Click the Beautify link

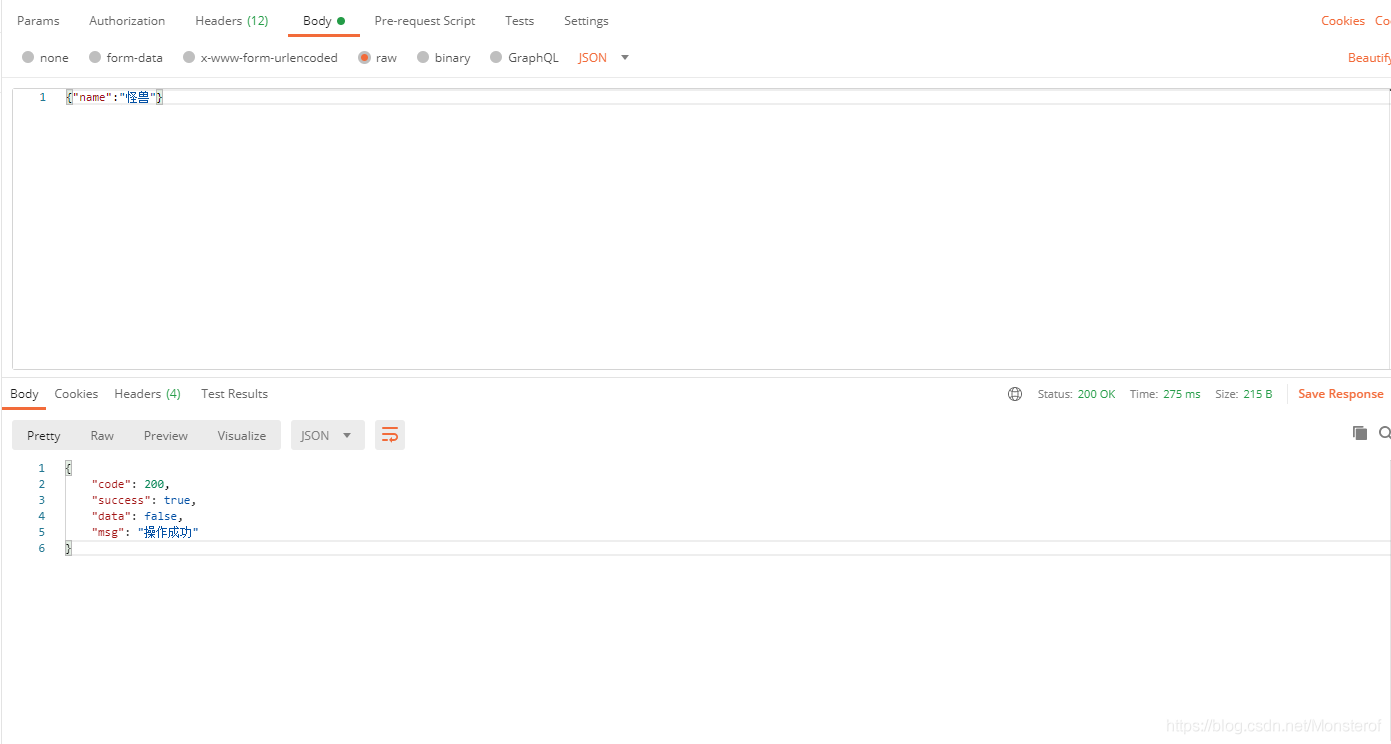1369,58
